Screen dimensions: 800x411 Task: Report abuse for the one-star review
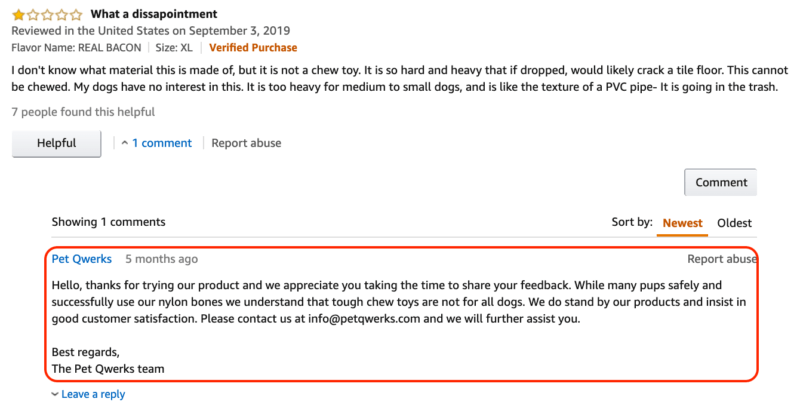246,143
